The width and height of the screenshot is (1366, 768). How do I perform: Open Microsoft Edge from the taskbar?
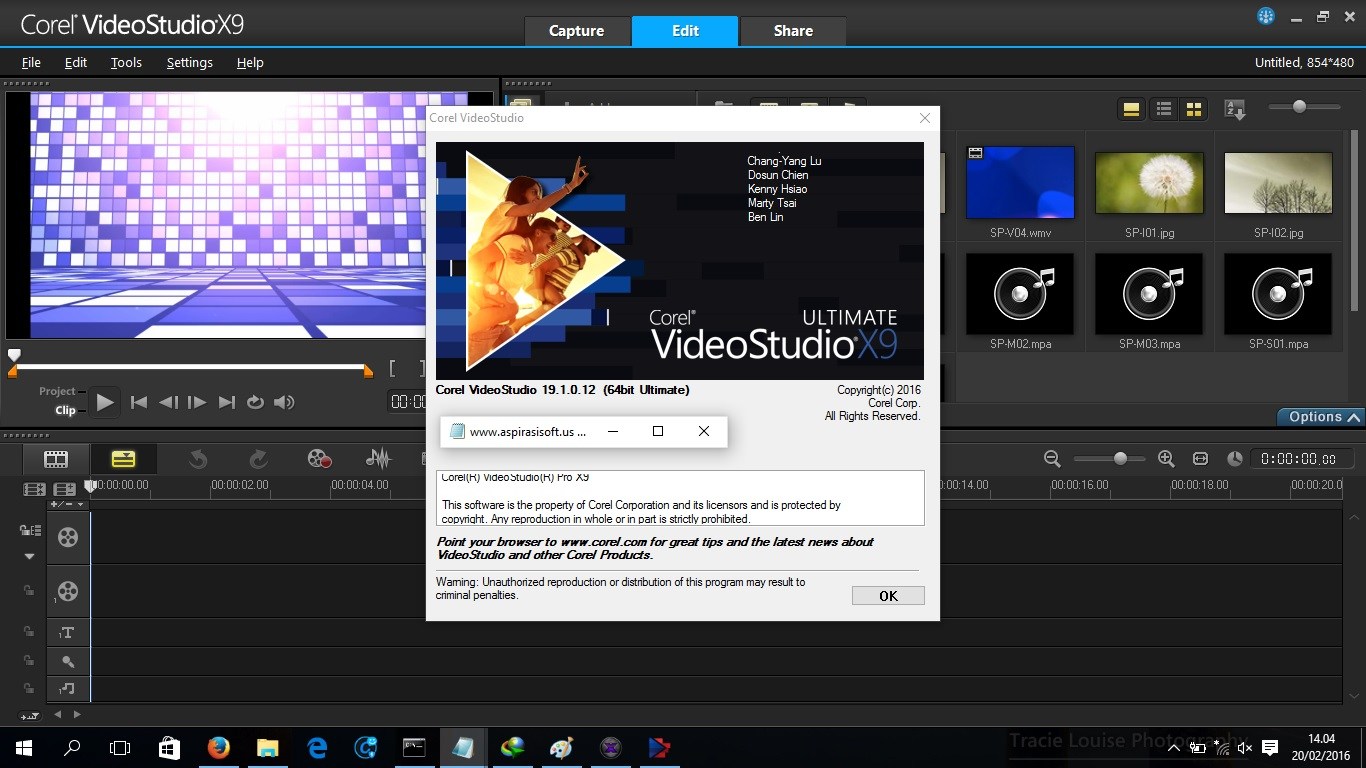[317, 747]
